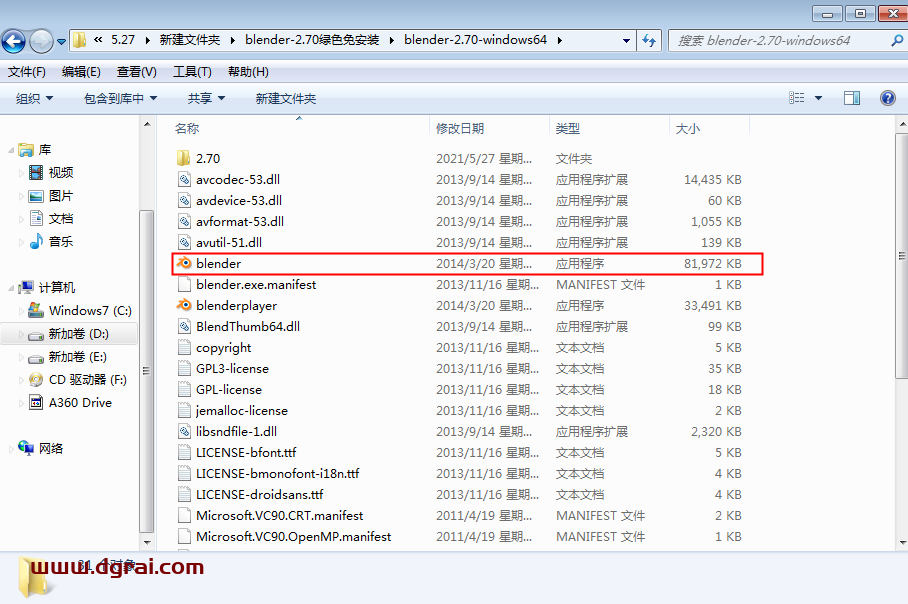This screenshot has height=604, width=908.
Task: Expand the 网络 tree node
Action: [11, 449]
